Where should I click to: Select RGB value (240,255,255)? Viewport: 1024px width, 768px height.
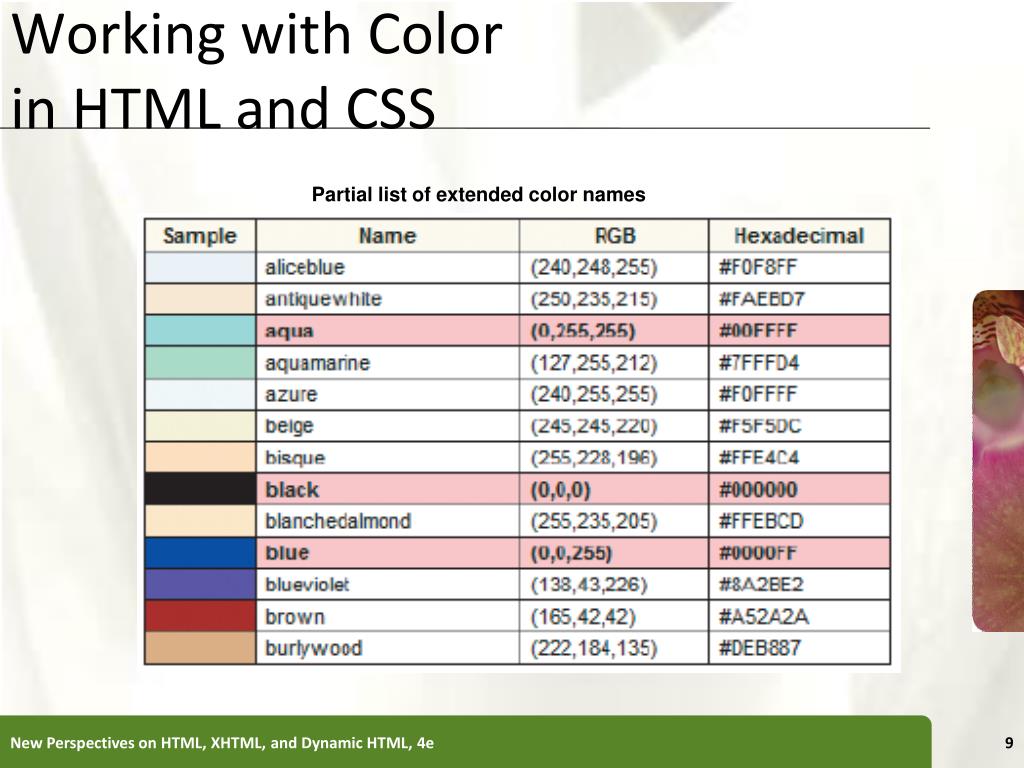click(594, 394)
